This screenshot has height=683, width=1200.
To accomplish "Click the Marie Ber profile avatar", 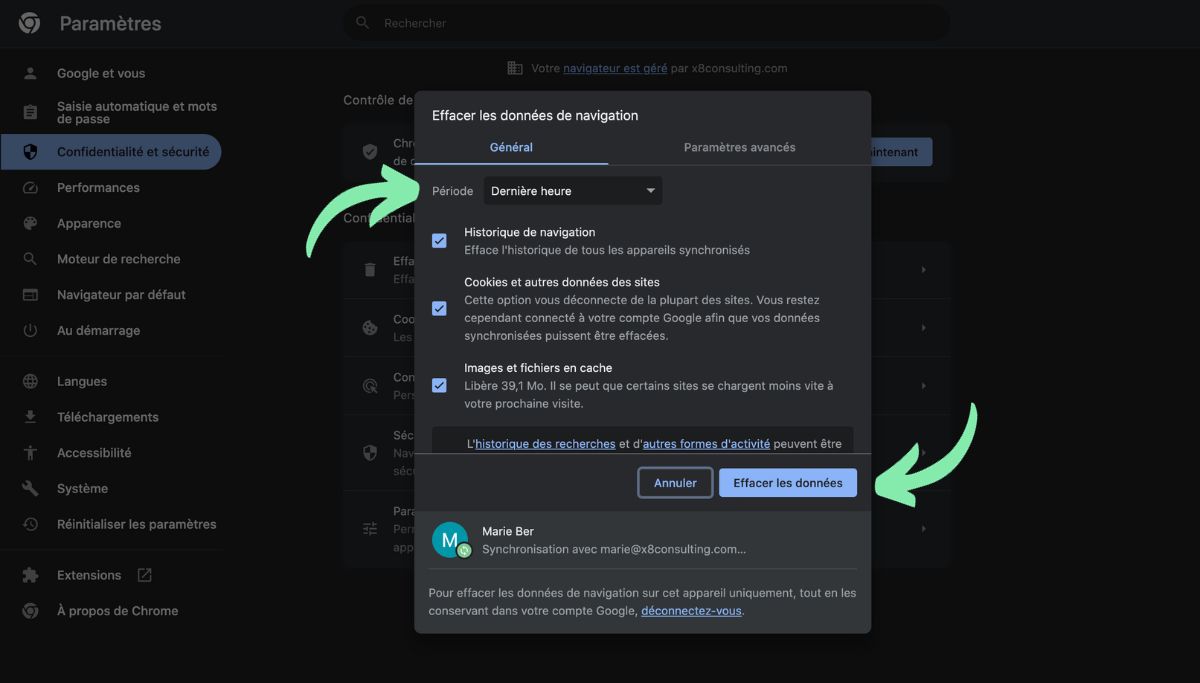I will [450, 540].
